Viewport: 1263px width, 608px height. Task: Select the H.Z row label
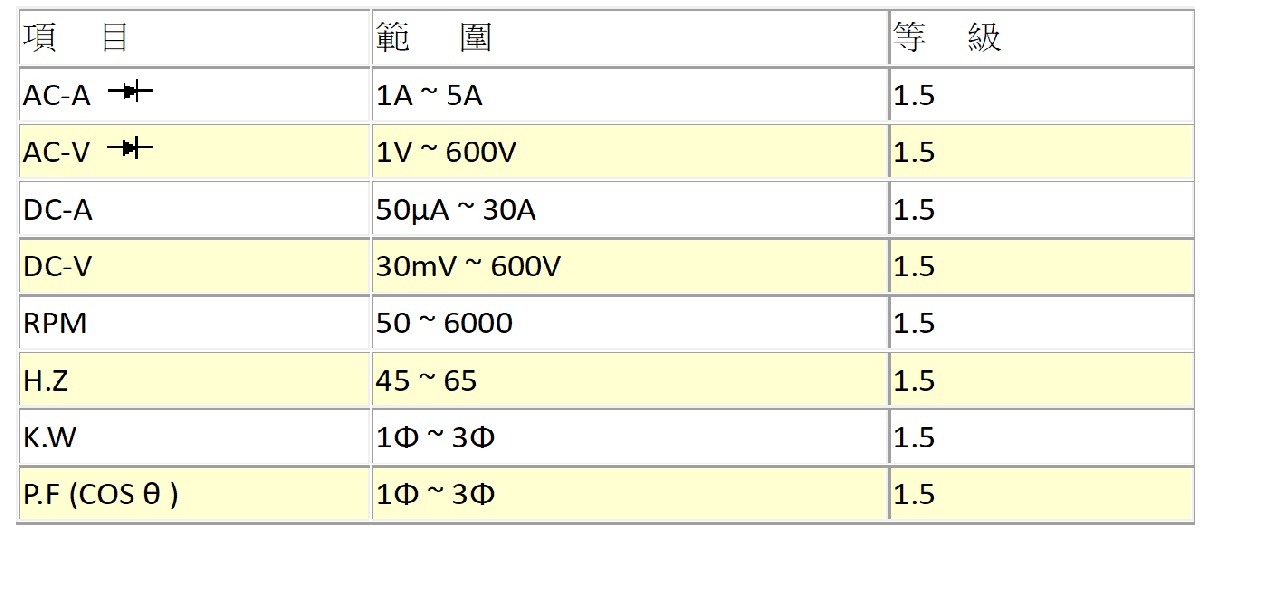[x=46, y=381]
